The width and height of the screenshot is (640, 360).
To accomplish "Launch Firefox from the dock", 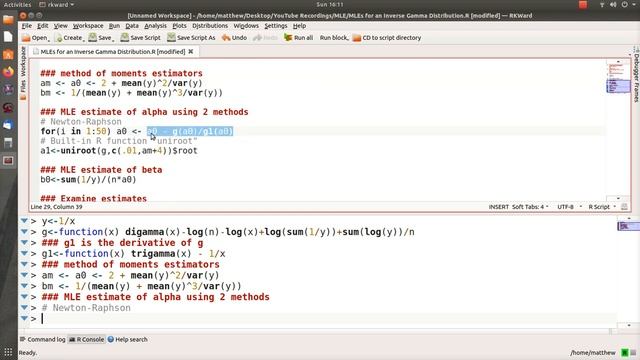I will coord(8,72).
